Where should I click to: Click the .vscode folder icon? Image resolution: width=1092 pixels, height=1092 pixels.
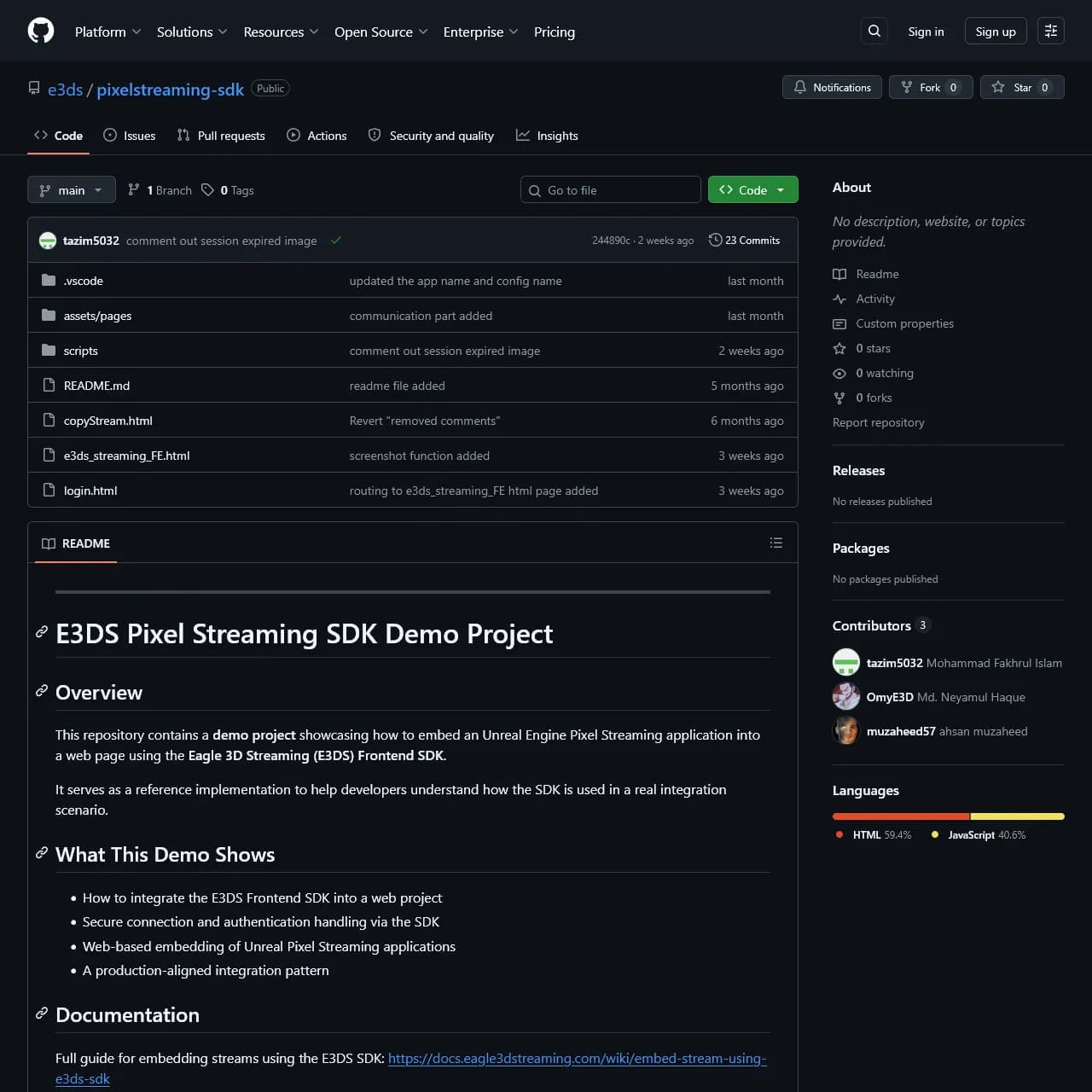[49, 280]
